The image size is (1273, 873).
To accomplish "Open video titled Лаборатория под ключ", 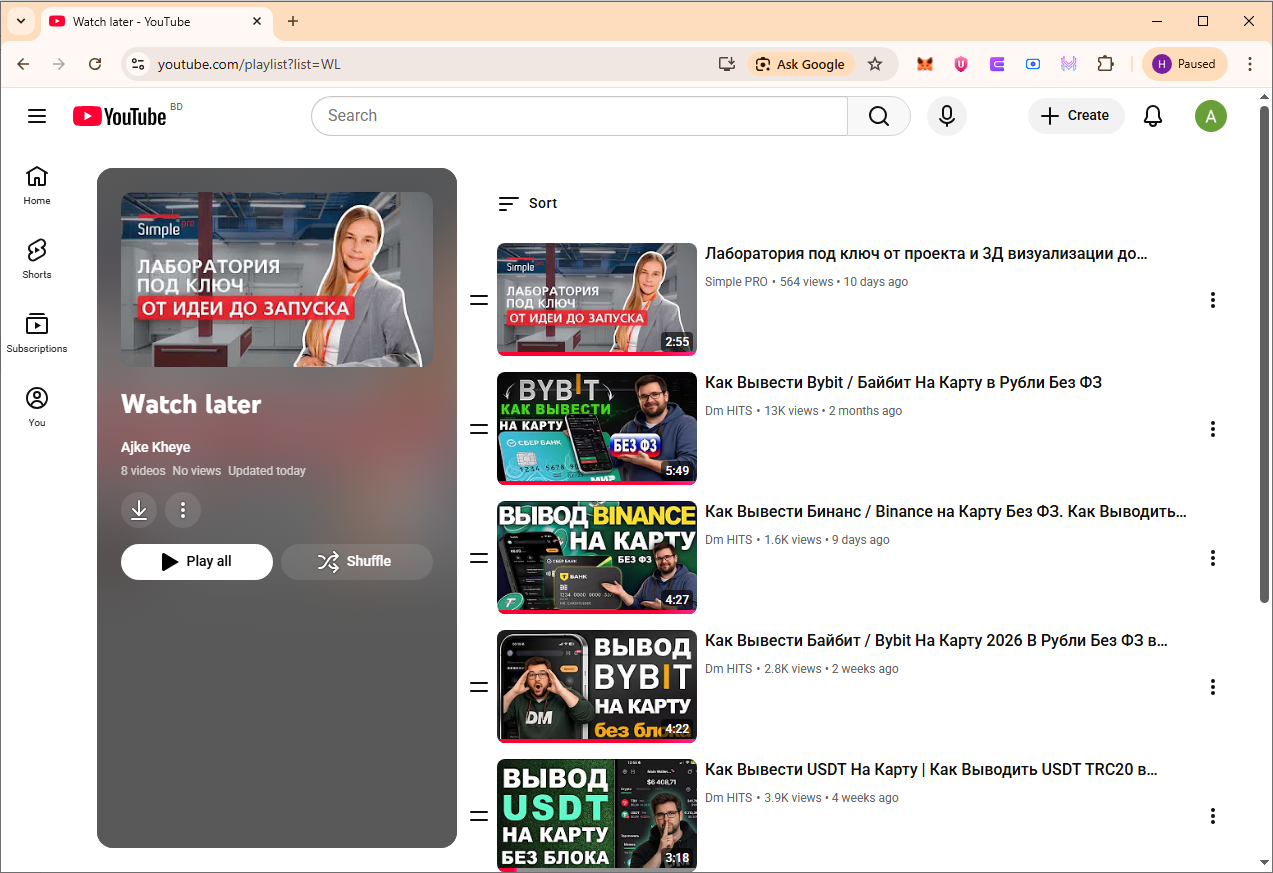I will tap(926, 254).
